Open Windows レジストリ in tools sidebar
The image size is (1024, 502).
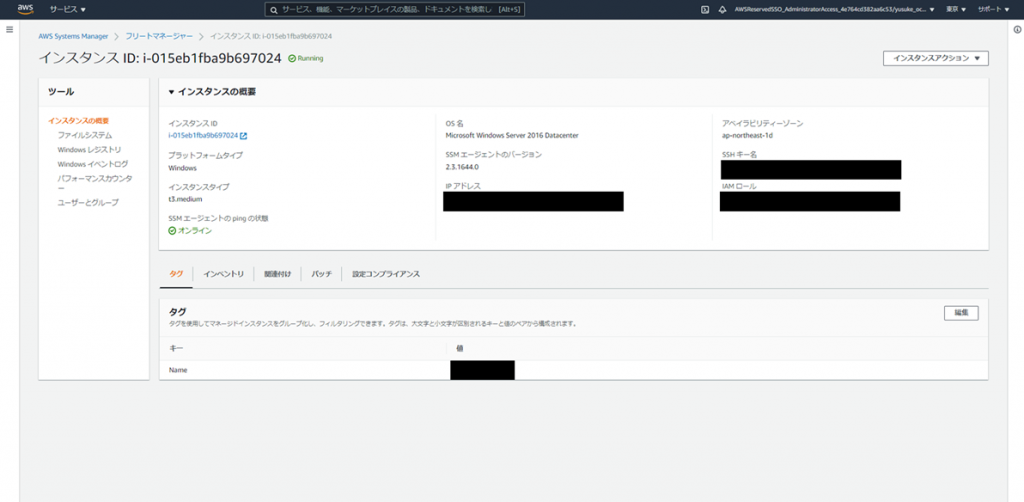pos(89,149)
